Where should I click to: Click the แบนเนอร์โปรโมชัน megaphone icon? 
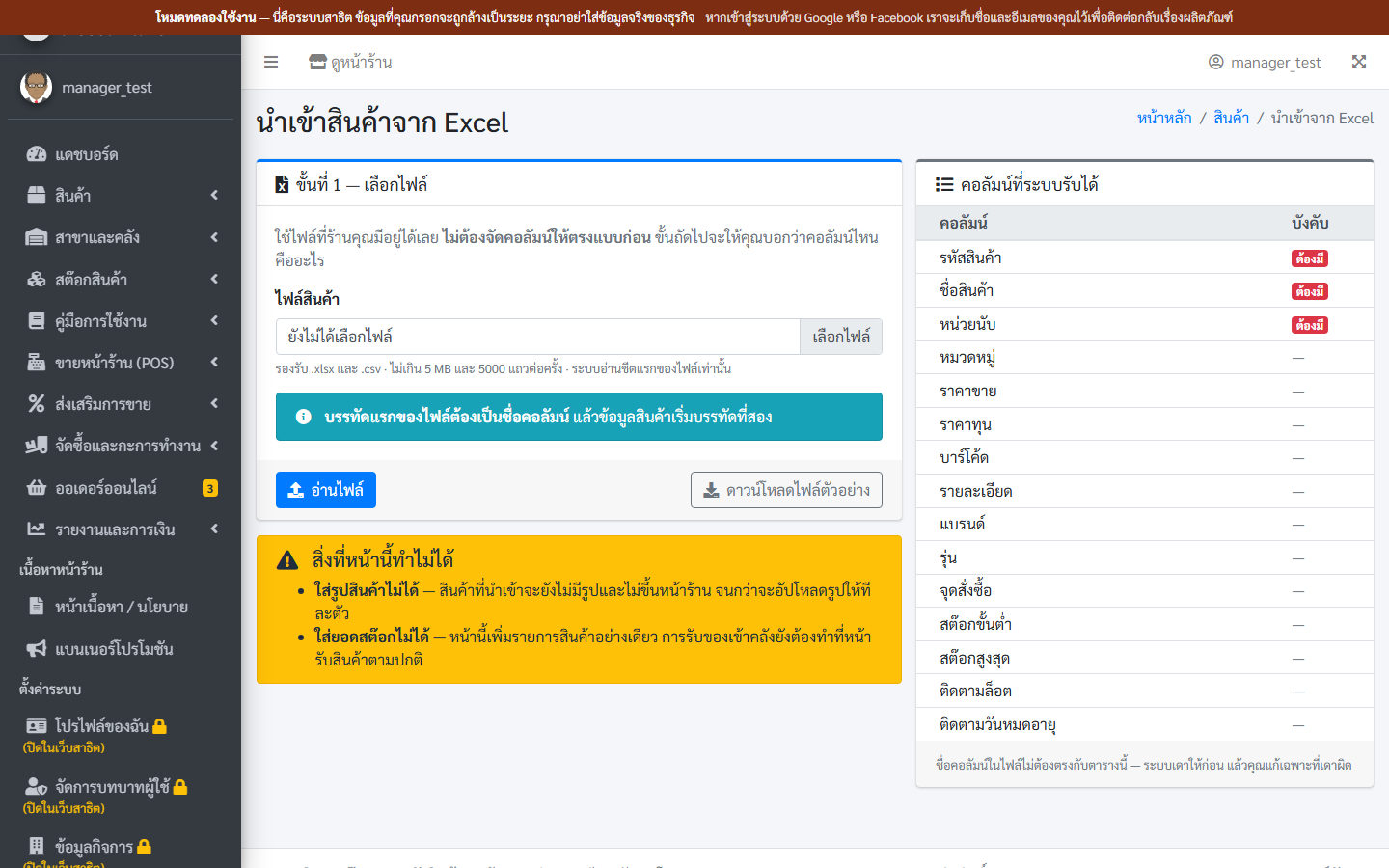[x=37, y=649]
